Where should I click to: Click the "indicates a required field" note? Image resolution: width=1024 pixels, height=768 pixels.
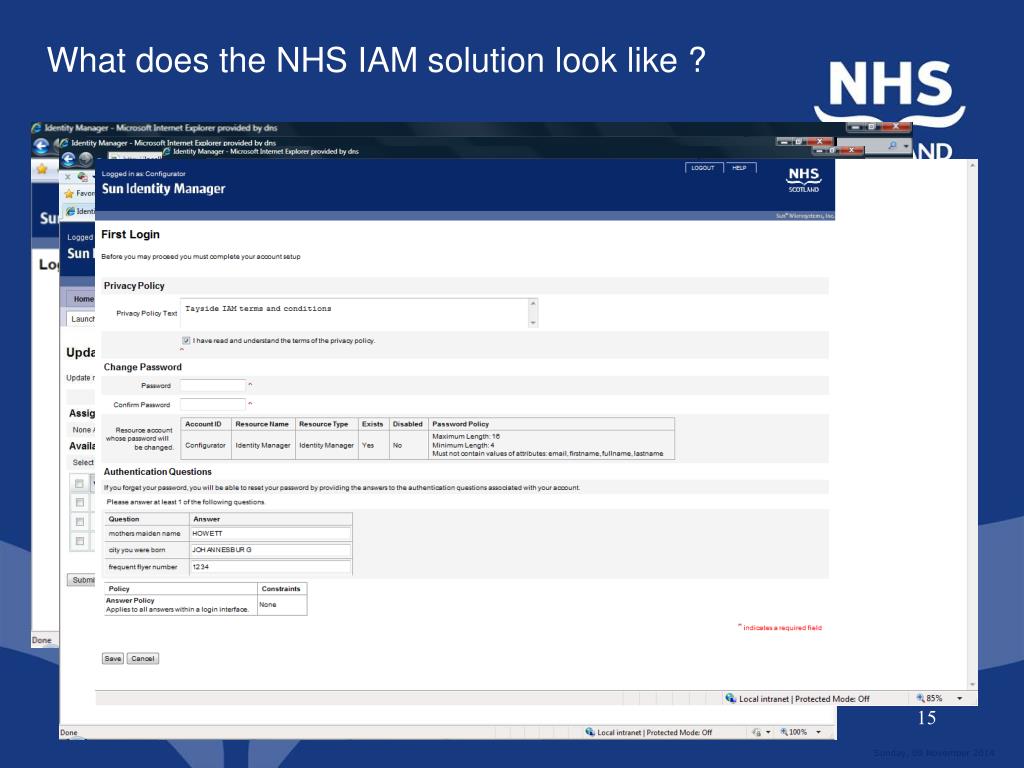coord(782,628)
